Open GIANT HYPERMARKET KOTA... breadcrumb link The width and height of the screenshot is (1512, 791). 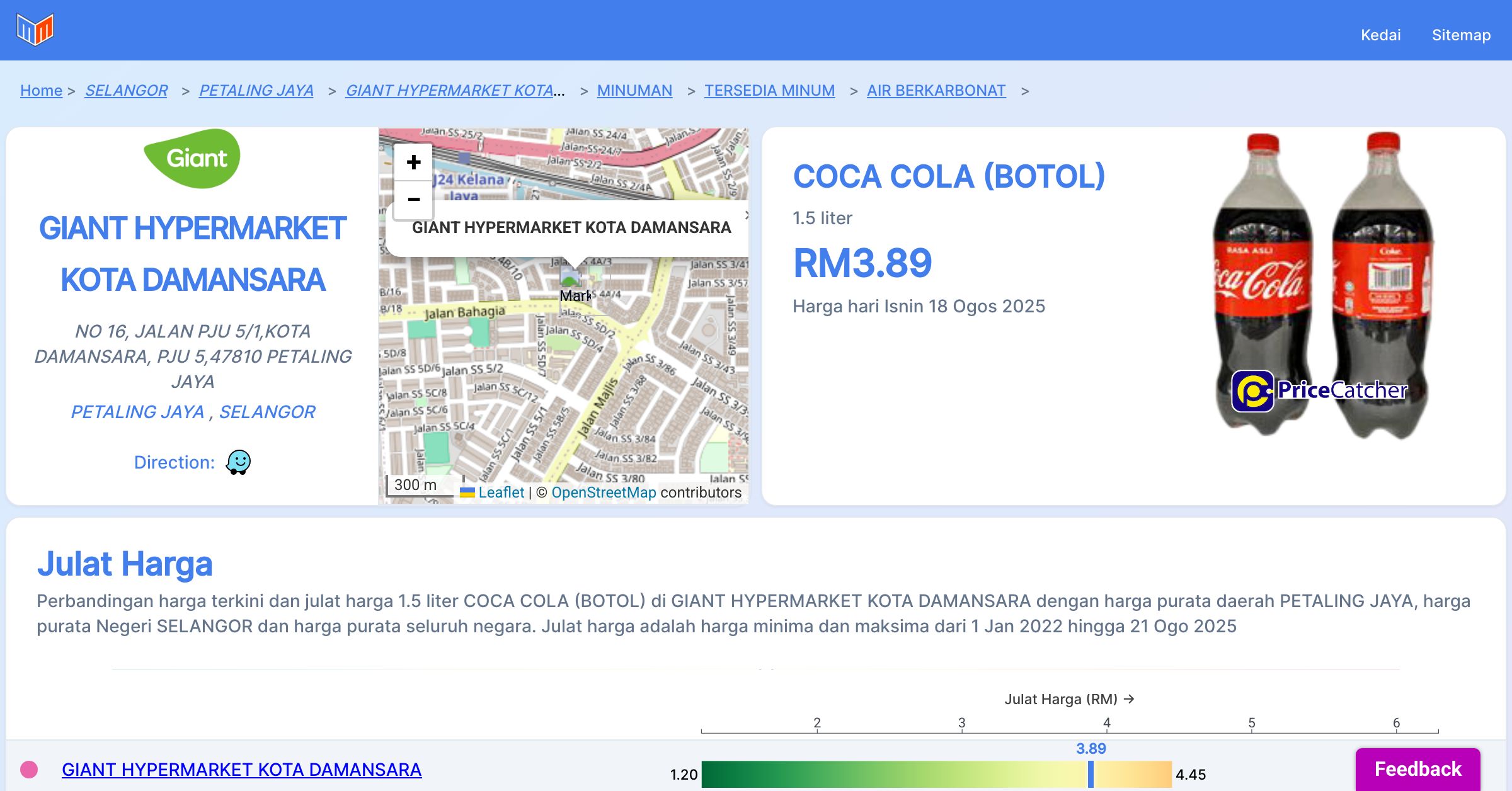(x=455, y=91)
